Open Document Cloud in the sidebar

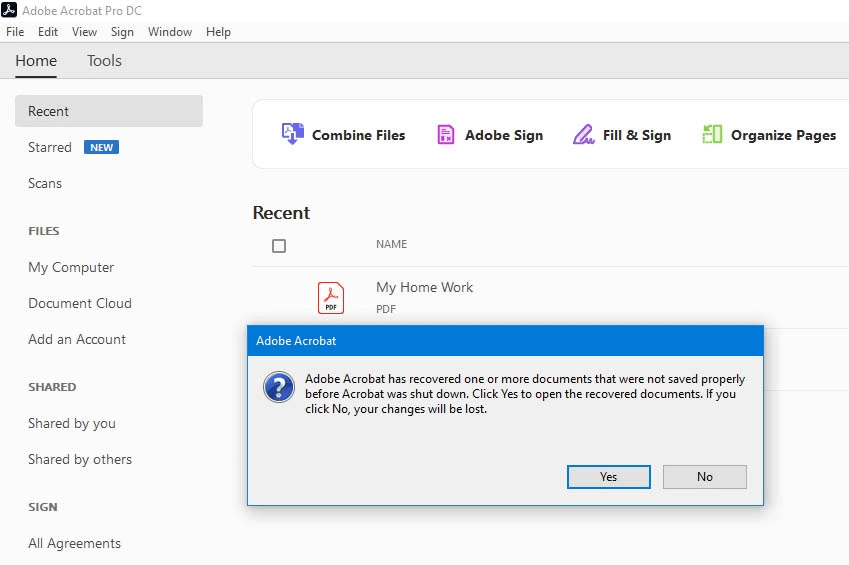(80, 303)
